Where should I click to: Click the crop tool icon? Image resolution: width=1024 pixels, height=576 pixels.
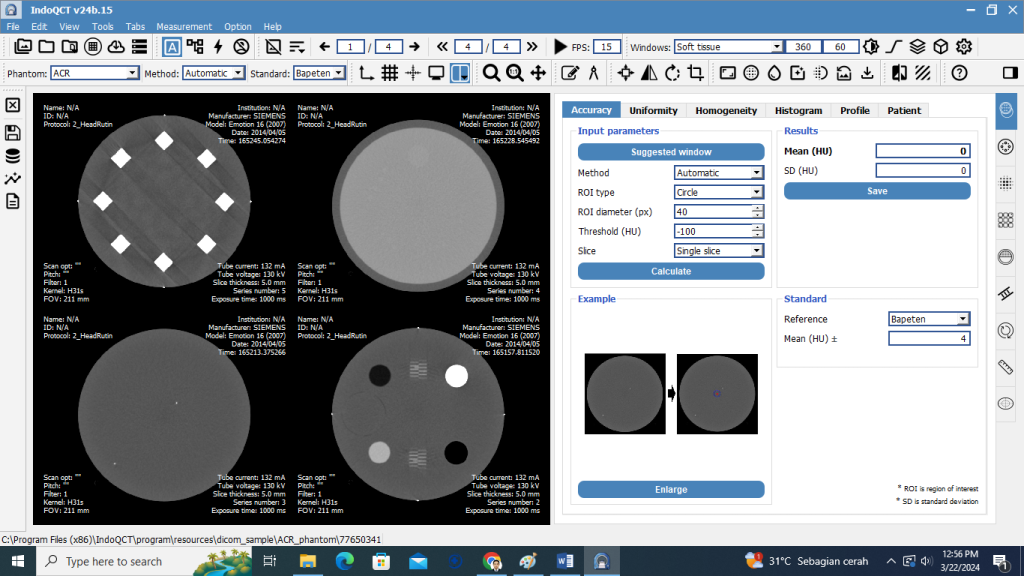[x=695, y=73]
